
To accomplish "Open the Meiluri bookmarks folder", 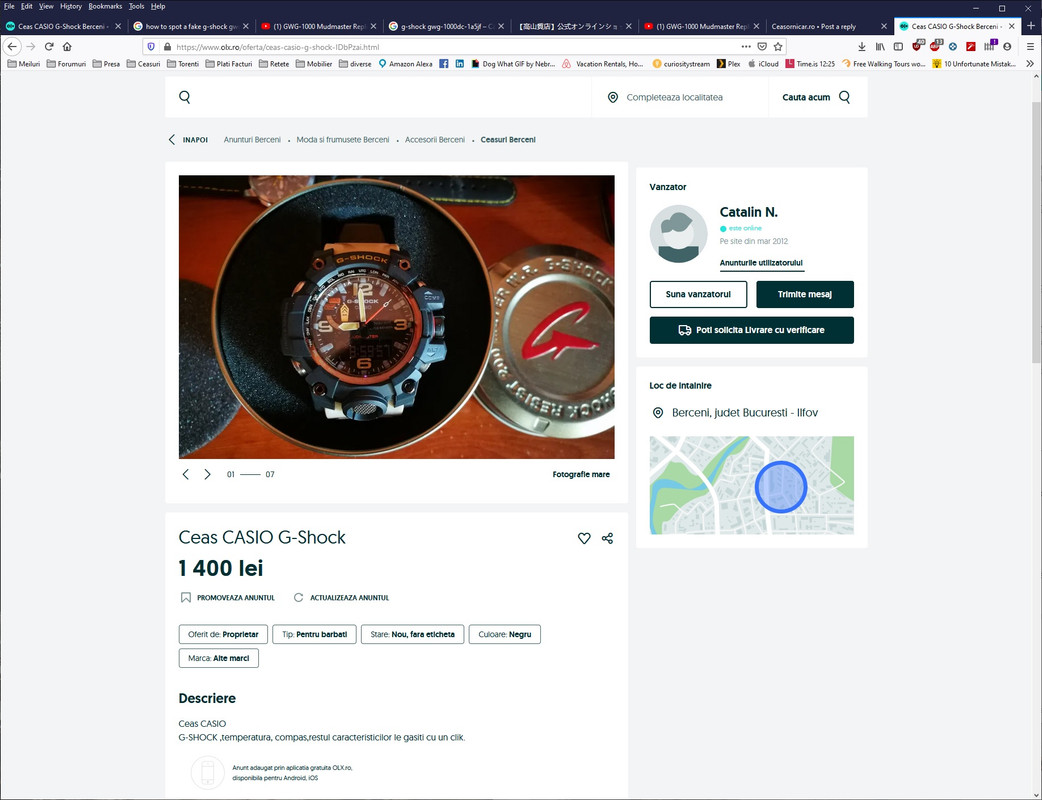I will (x=23, y=64).
